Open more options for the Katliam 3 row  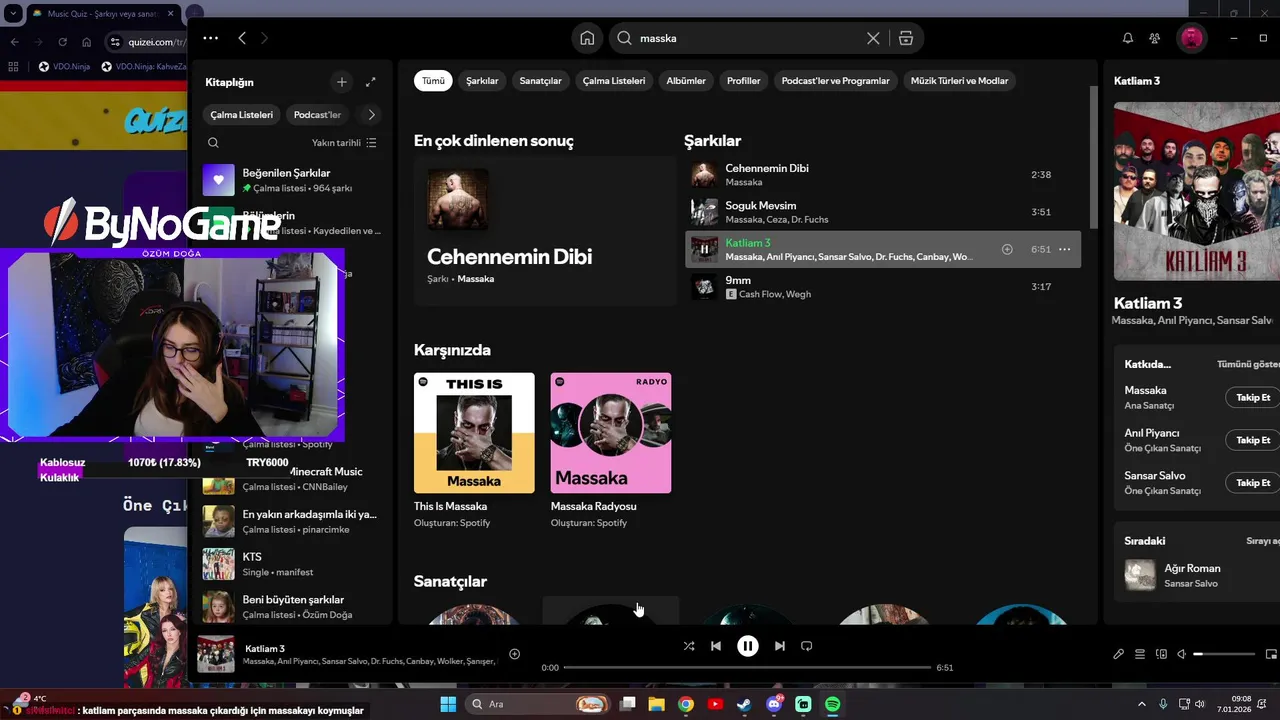(x=1064, y=249)
